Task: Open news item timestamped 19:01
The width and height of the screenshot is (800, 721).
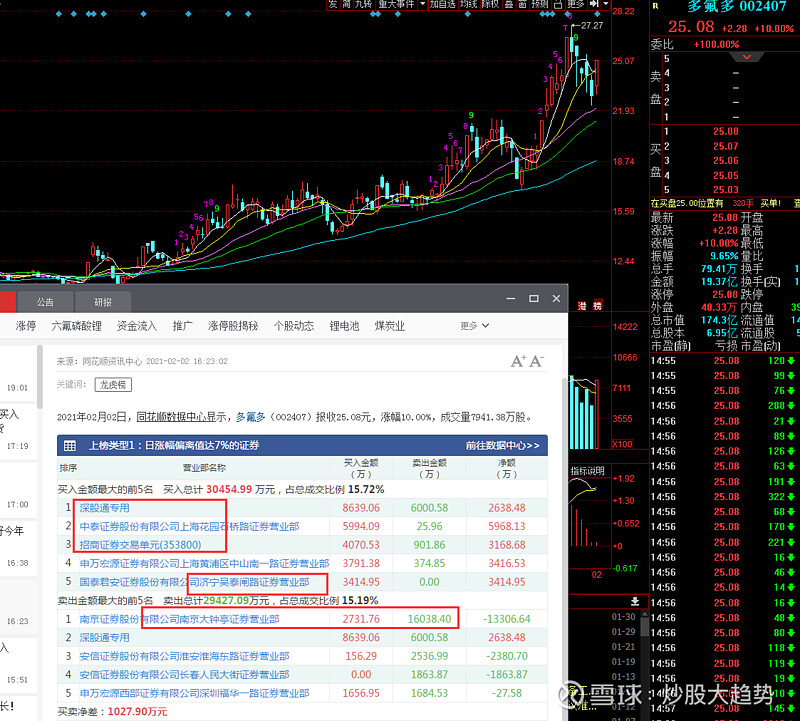Action: coord(18,372)
